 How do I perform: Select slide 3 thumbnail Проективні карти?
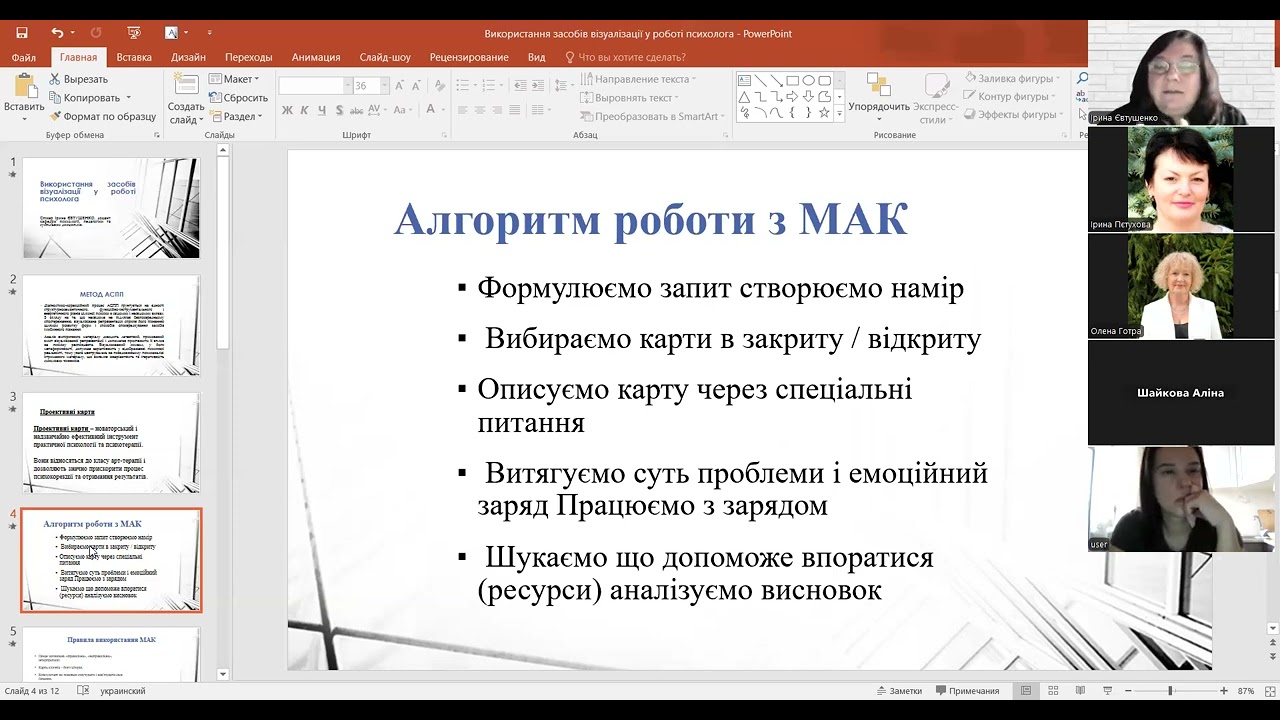111,443
